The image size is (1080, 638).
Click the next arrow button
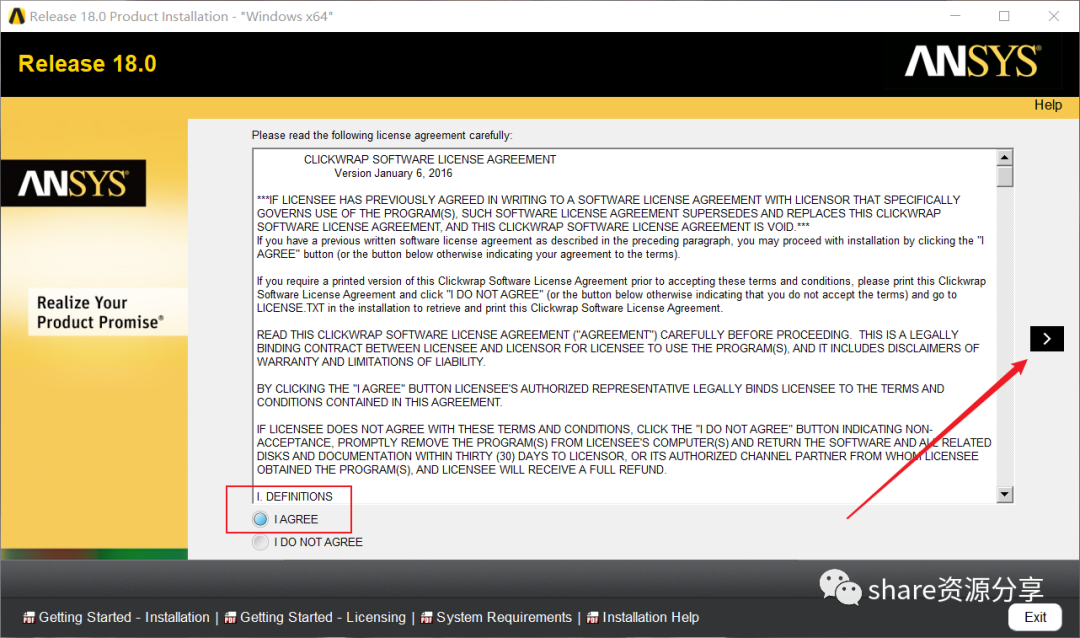[x=1046, y=338]
